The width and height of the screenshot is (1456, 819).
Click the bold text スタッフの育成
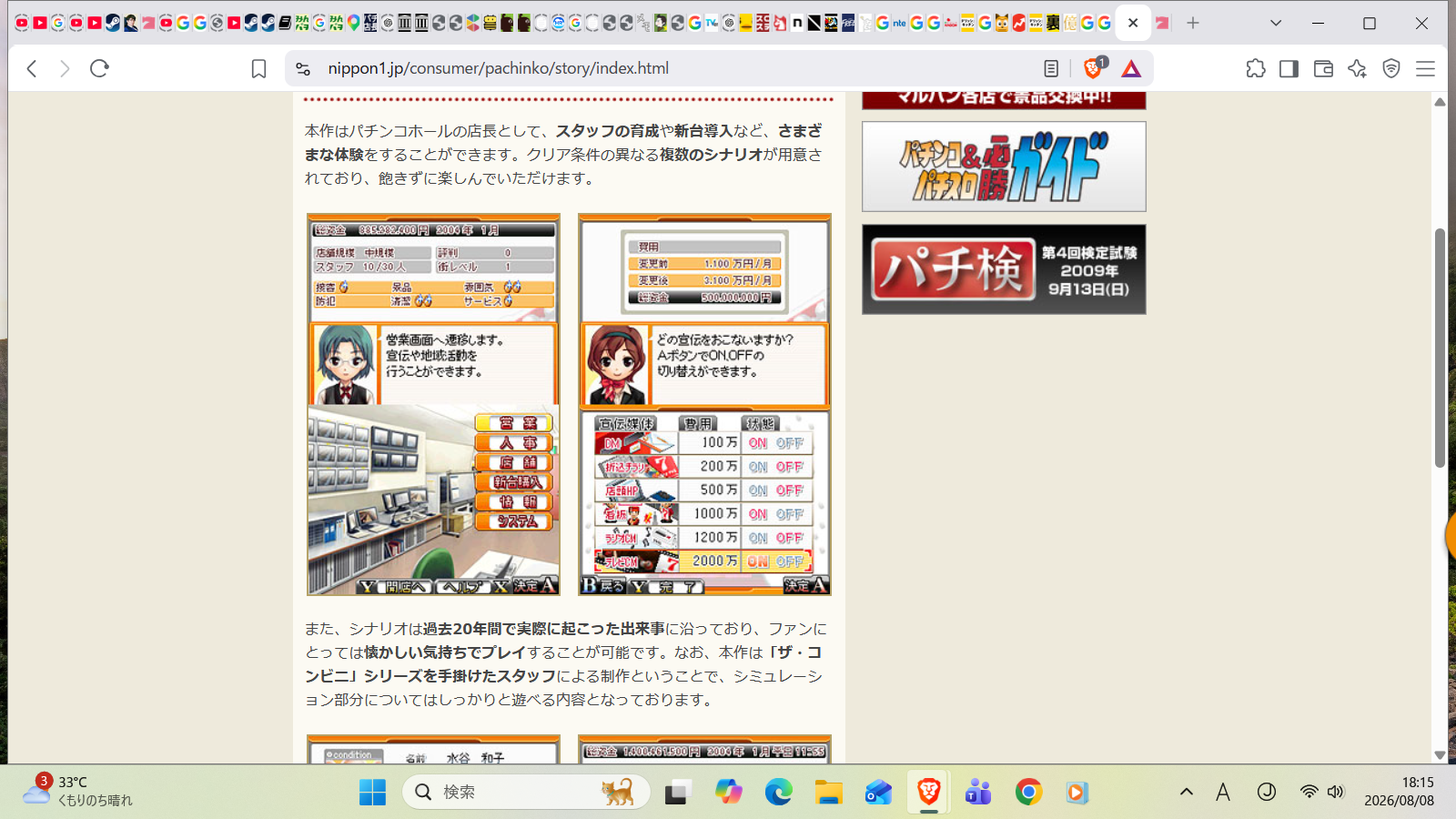click(607, 131)
